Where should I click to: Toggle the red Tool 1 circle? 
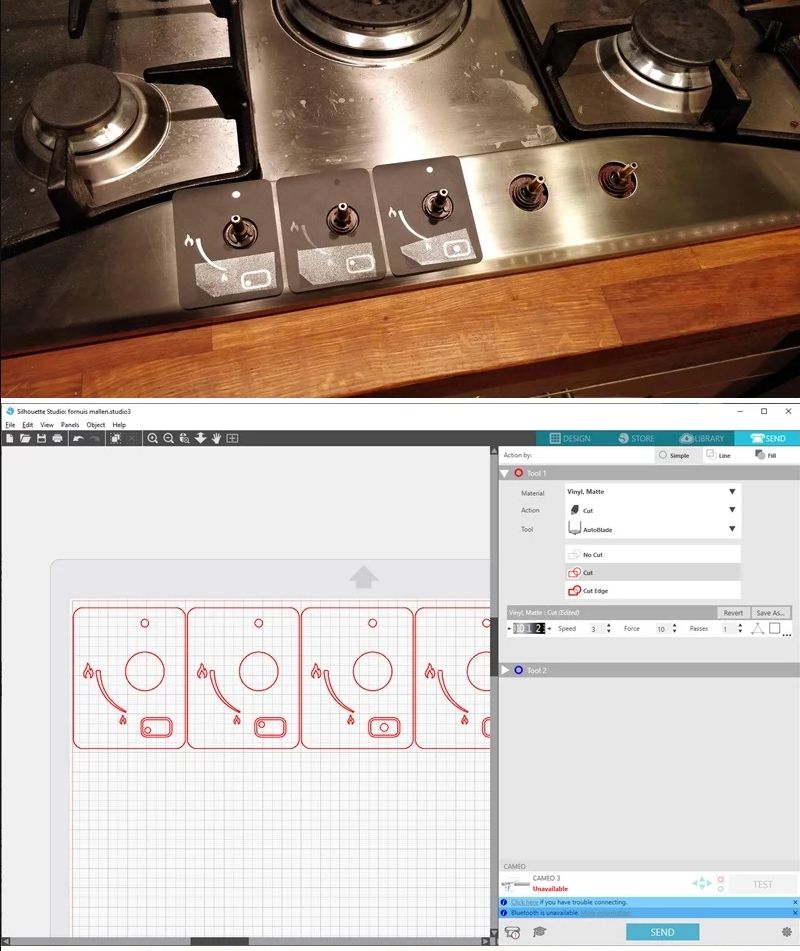tap(519, 472)
